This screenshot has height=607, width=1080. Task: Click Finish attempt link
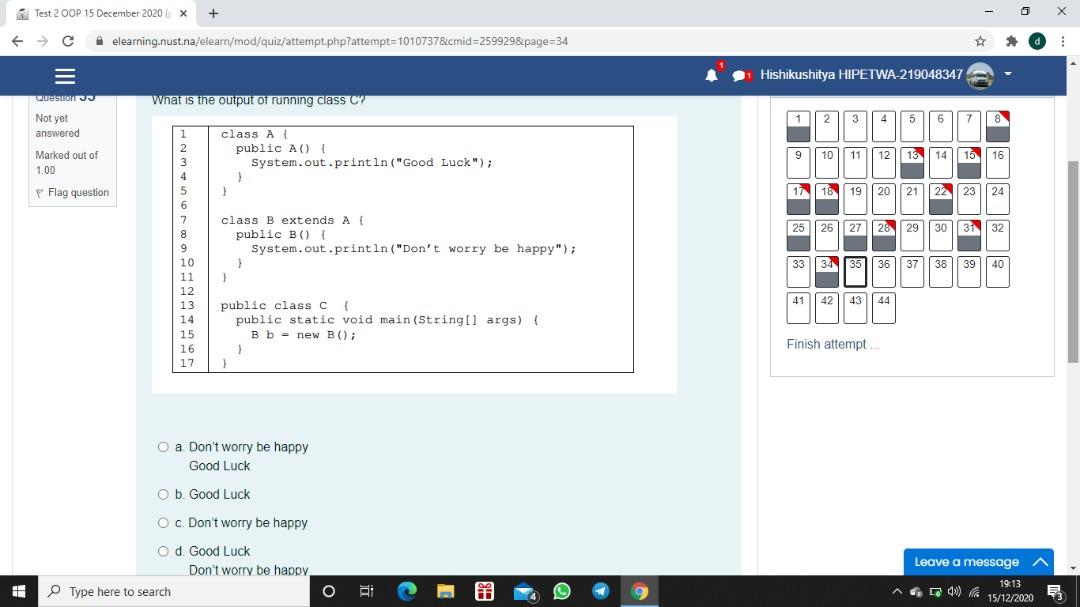click(833, 344)
